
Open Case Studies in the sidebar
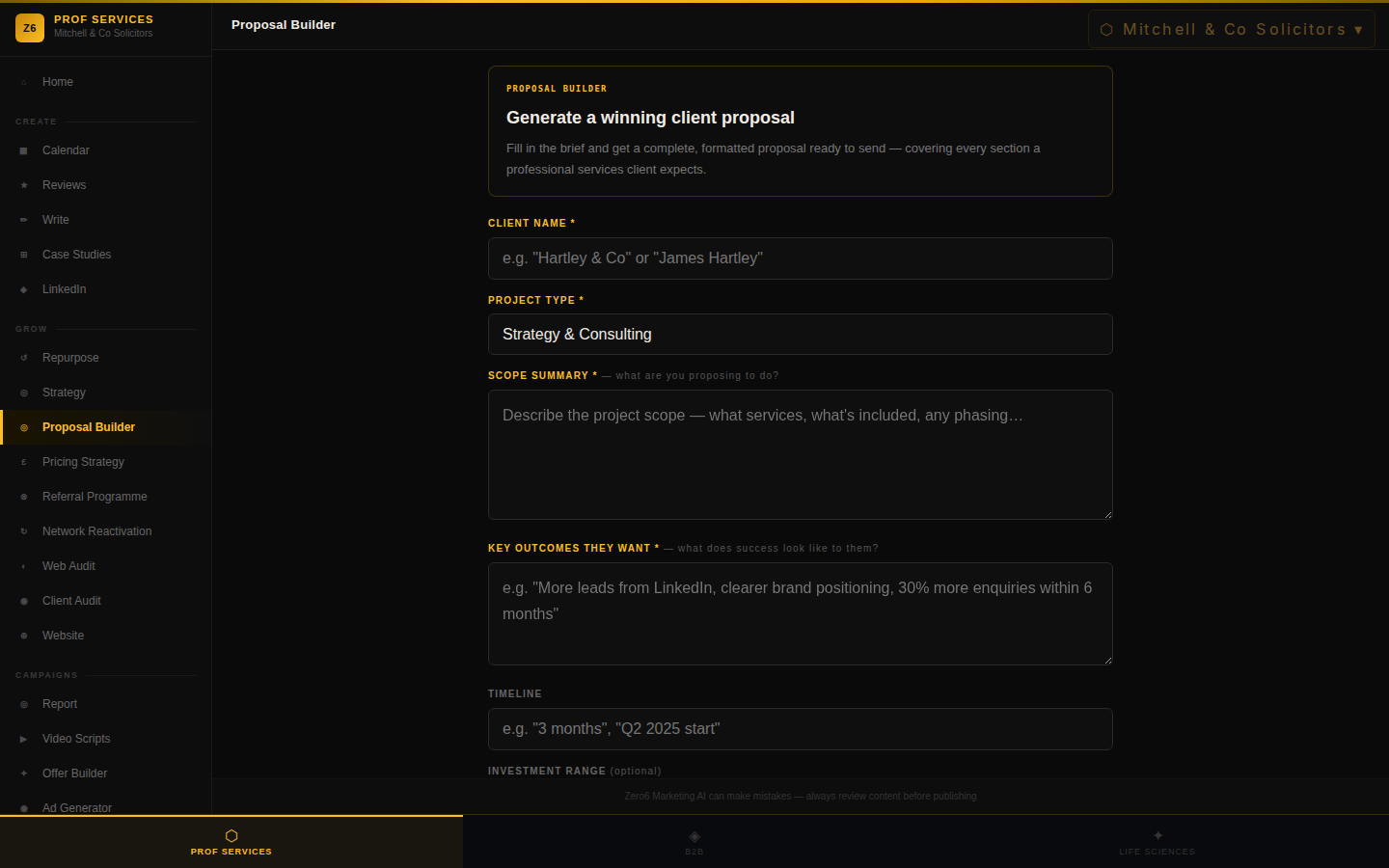tap(106, 255)
